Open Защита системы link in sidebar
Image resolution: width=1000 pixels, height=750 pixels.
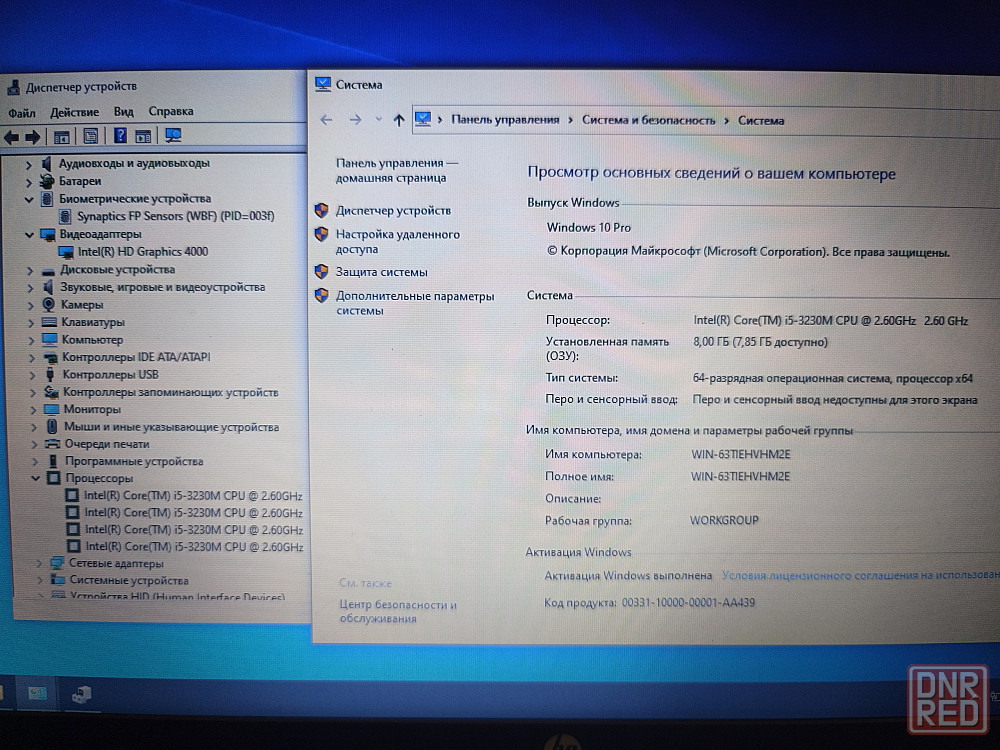click(381, 272)
